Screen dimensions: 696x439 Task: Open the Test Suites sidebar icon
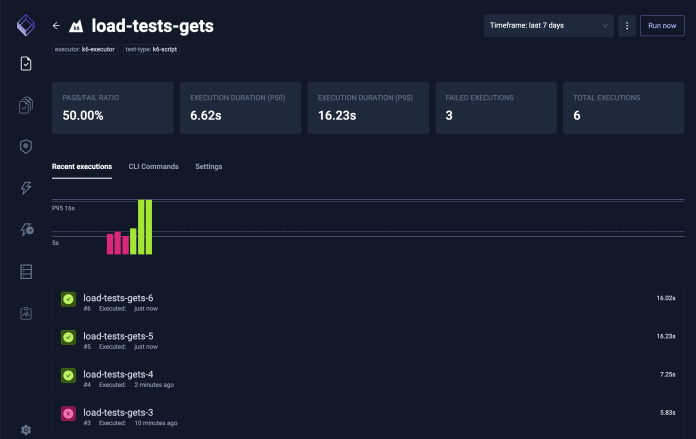pos(26,105)
